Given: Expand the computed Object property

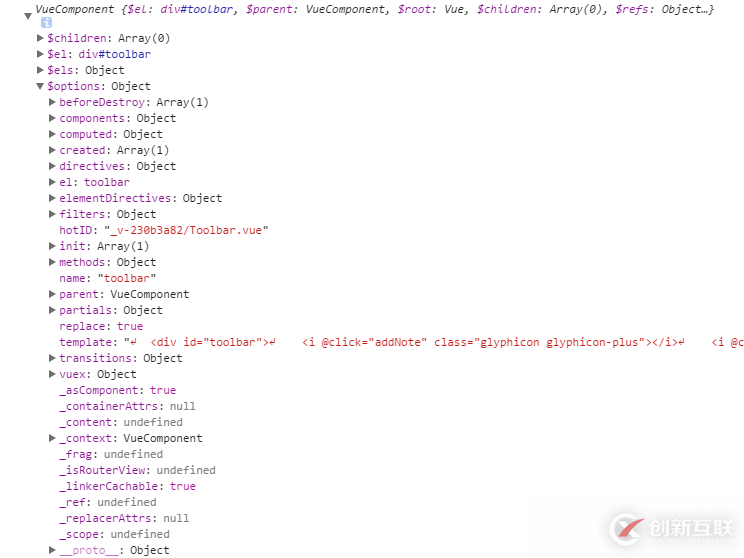Looking at the screenshot, I should coord(52,134).
